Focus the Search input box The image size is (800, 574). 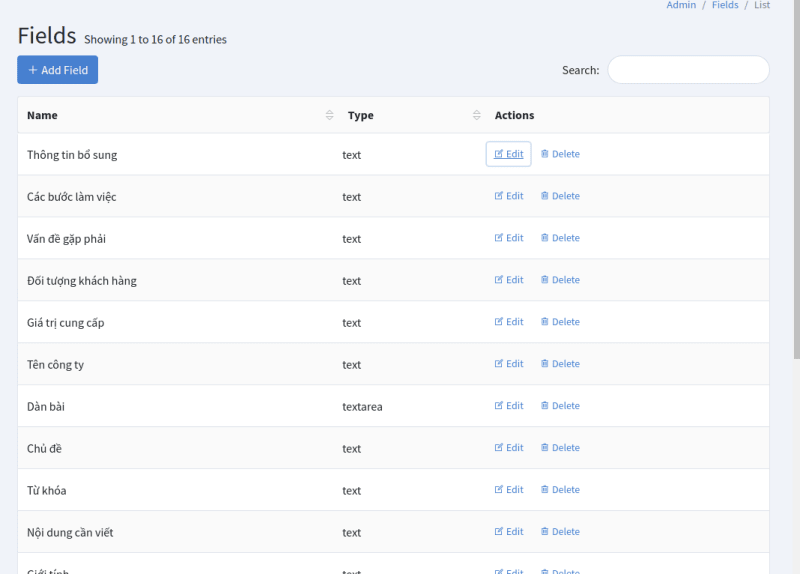(x=688, y=70)
